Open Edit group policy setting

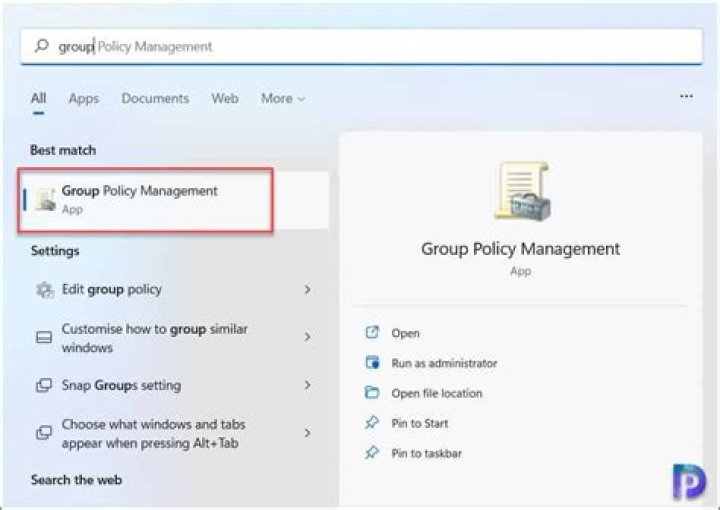coord(174,290)
